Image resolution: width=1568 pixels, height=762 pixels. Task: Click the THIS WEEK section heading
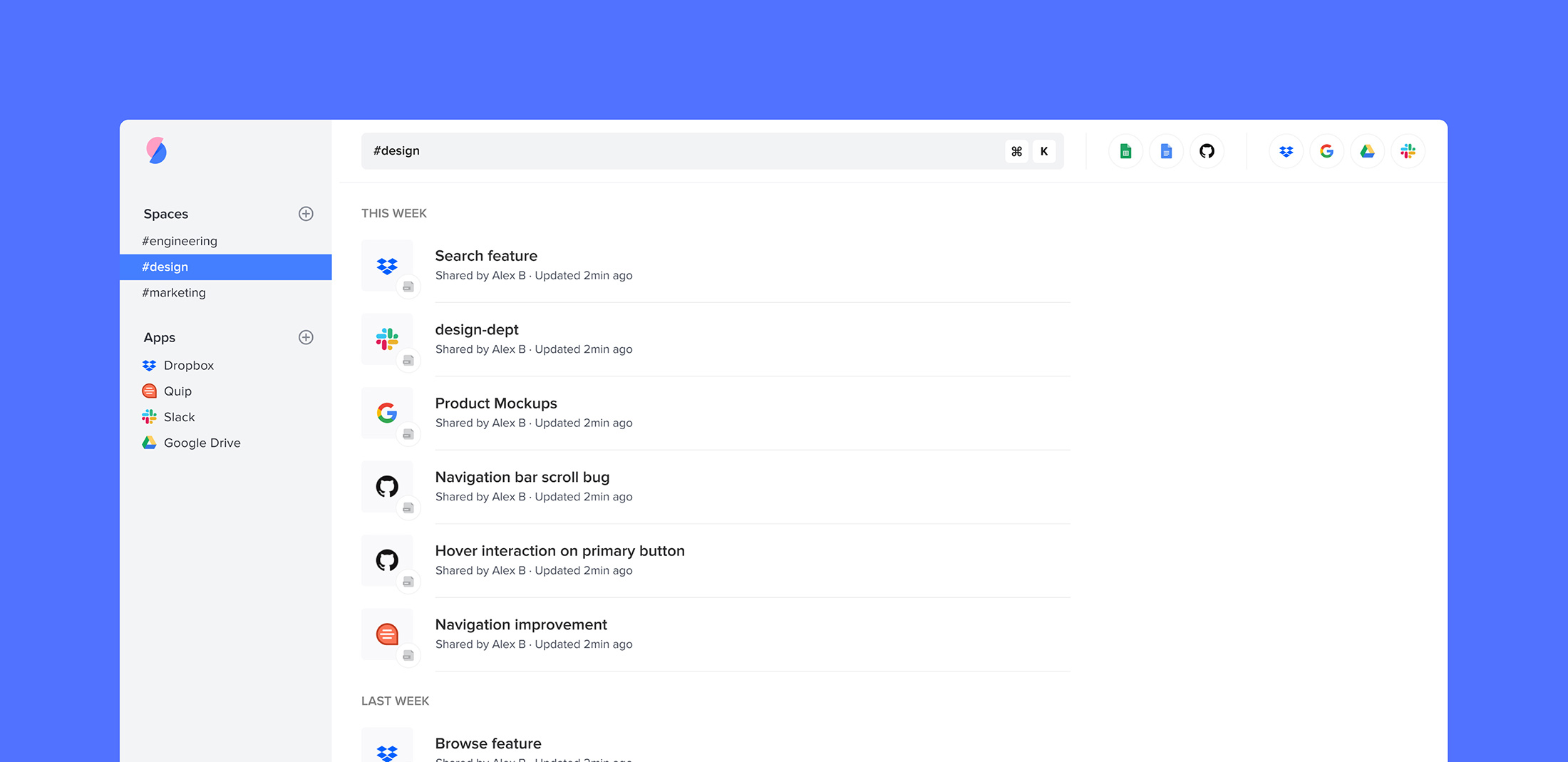(394, 213)
